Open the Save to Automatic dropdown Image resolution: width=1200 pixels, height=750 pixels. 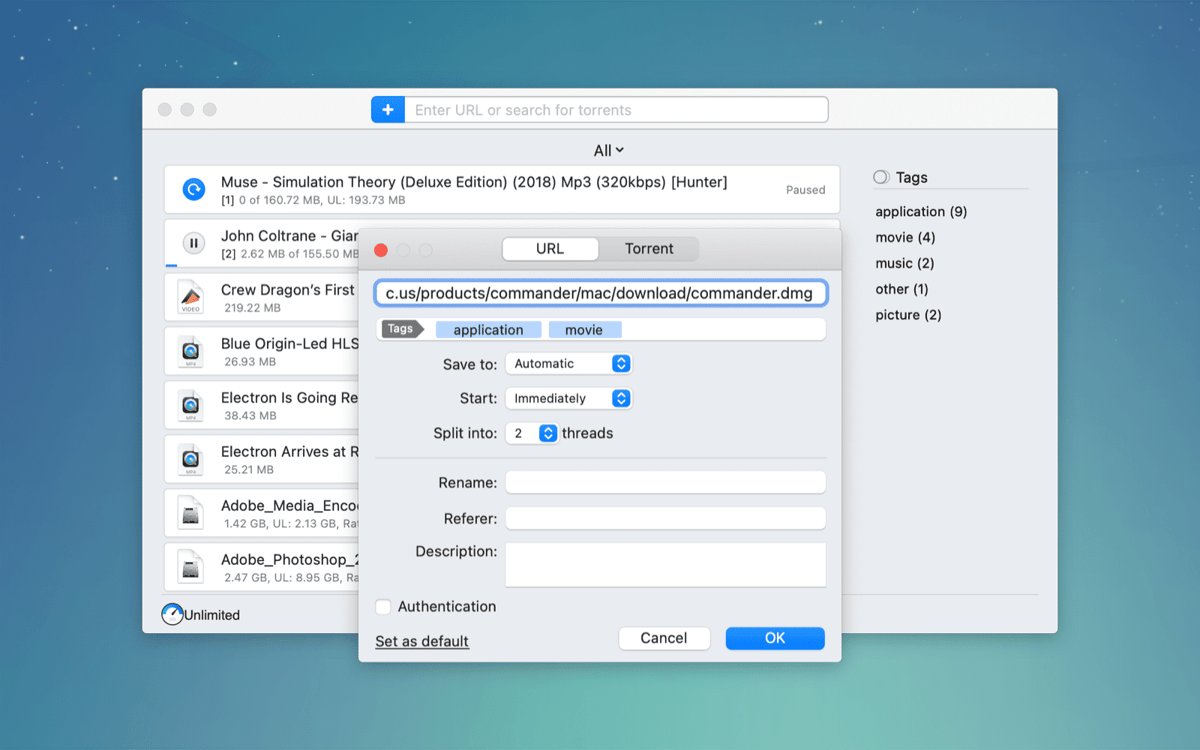coord(568,364)
